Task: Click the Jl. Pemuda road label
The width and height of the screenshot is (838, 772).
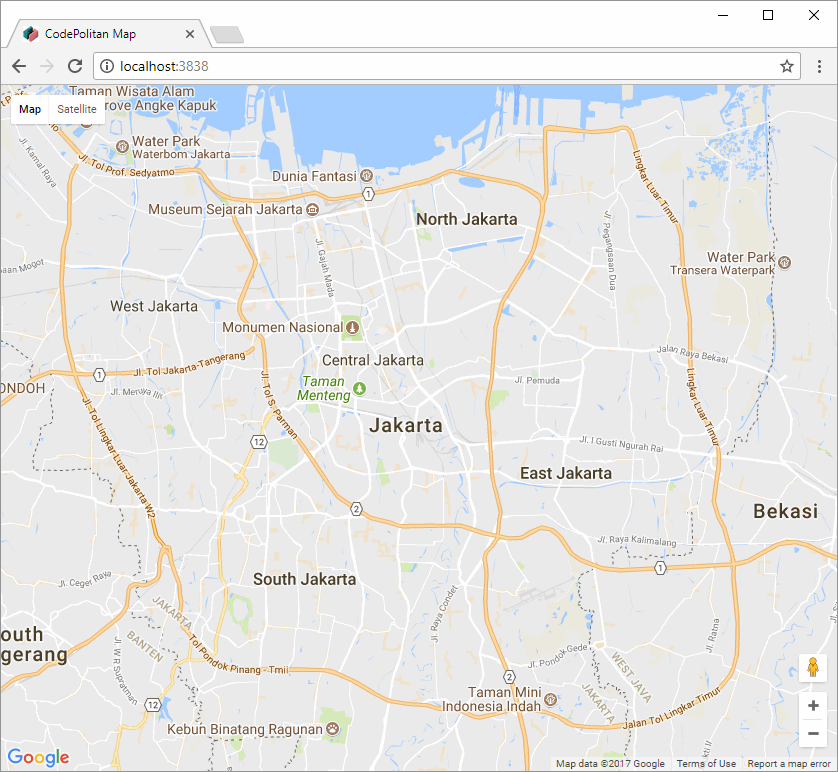Action: coord(537,380)
